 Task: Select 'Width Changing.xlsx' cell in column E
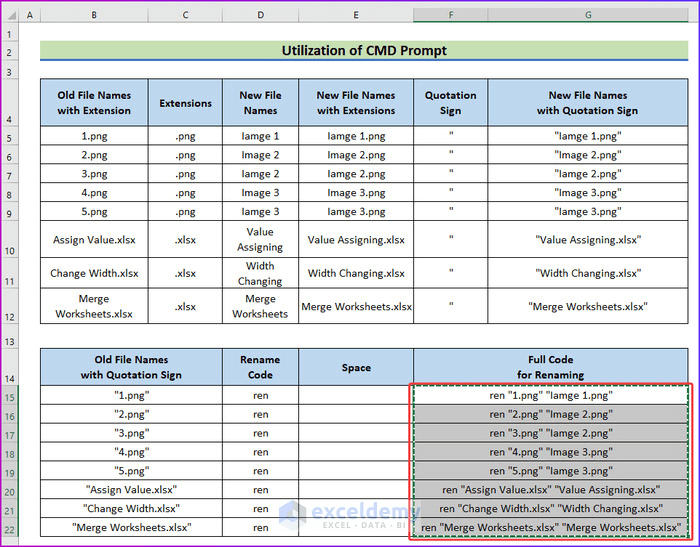click(356, 273)
